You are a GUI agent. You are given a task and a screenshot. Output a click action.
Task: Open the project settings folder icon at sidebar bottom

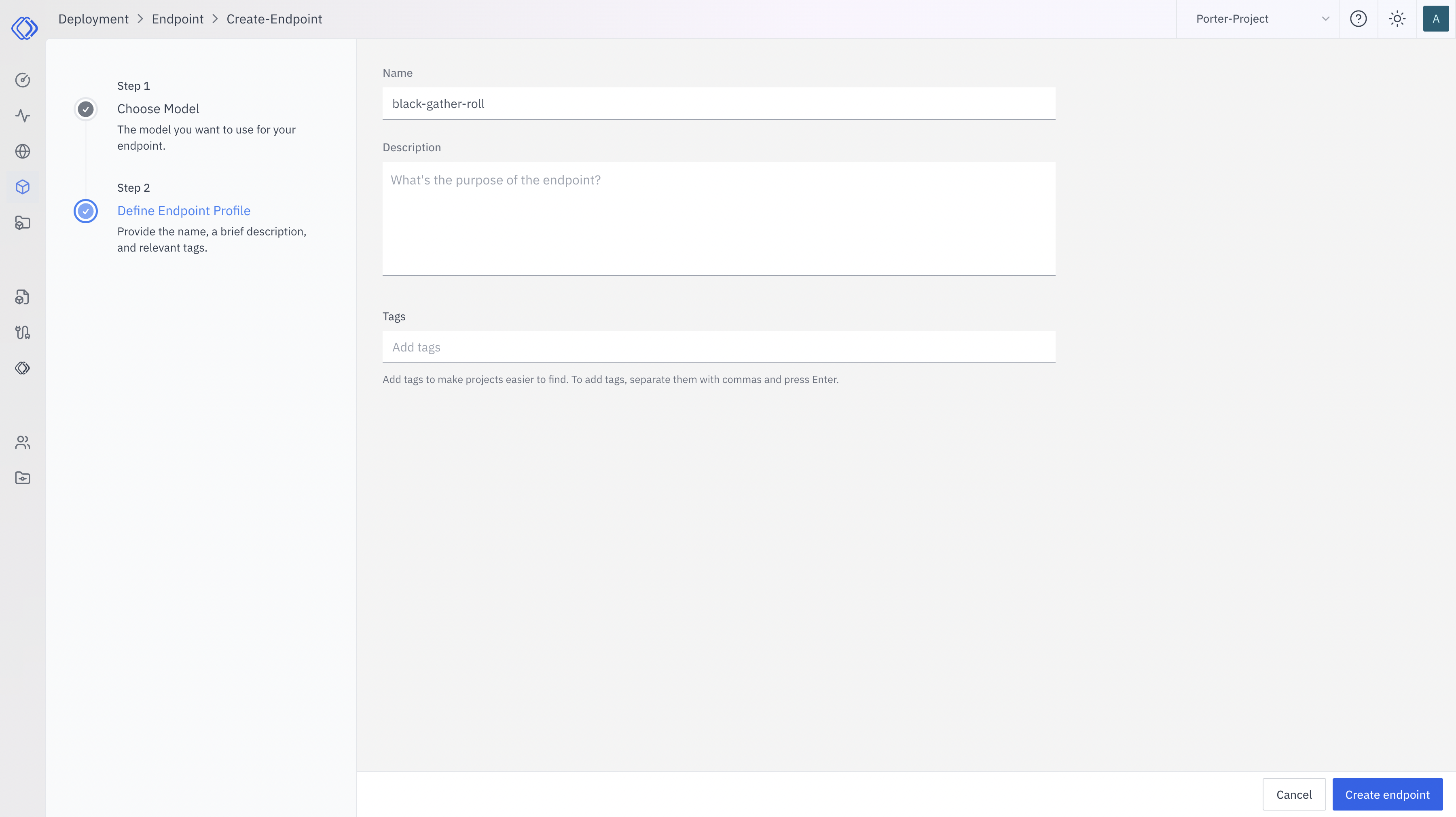tap(23, 478)
